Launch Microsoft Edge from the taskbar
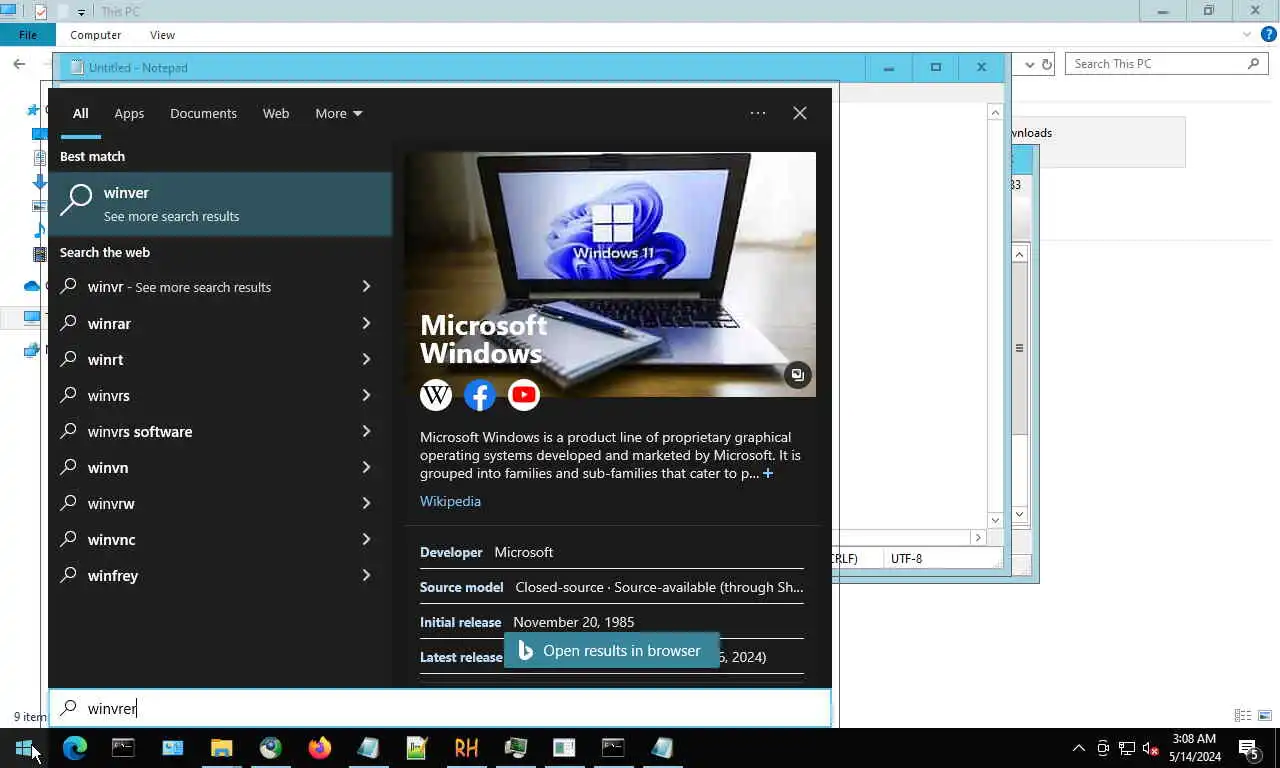 point(75,748)
